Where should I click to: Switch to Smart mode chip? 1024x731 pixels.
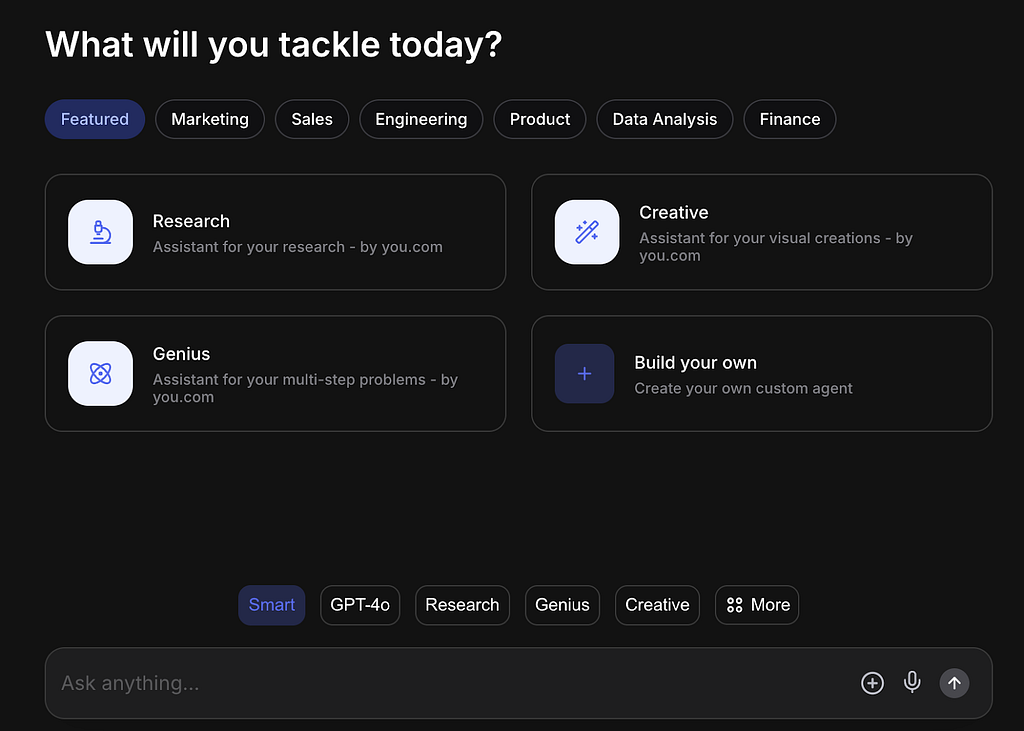coord(272,605)
